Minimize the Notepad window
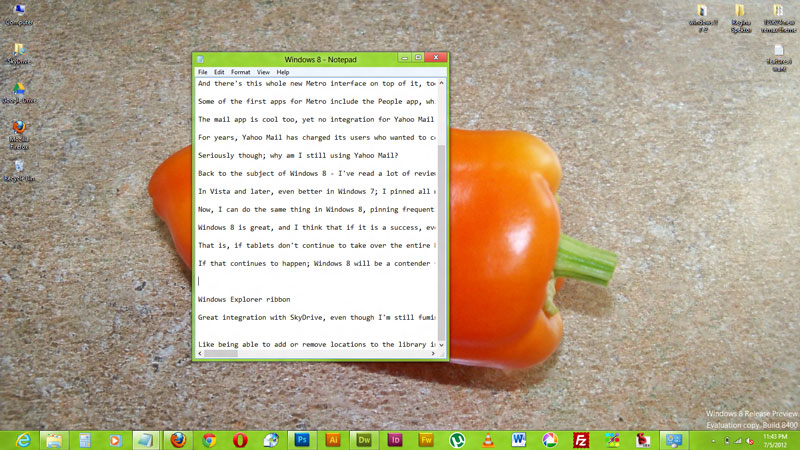The height and width of the screenshot is (450, 800). pyautogui.click(x=405, y=58)
